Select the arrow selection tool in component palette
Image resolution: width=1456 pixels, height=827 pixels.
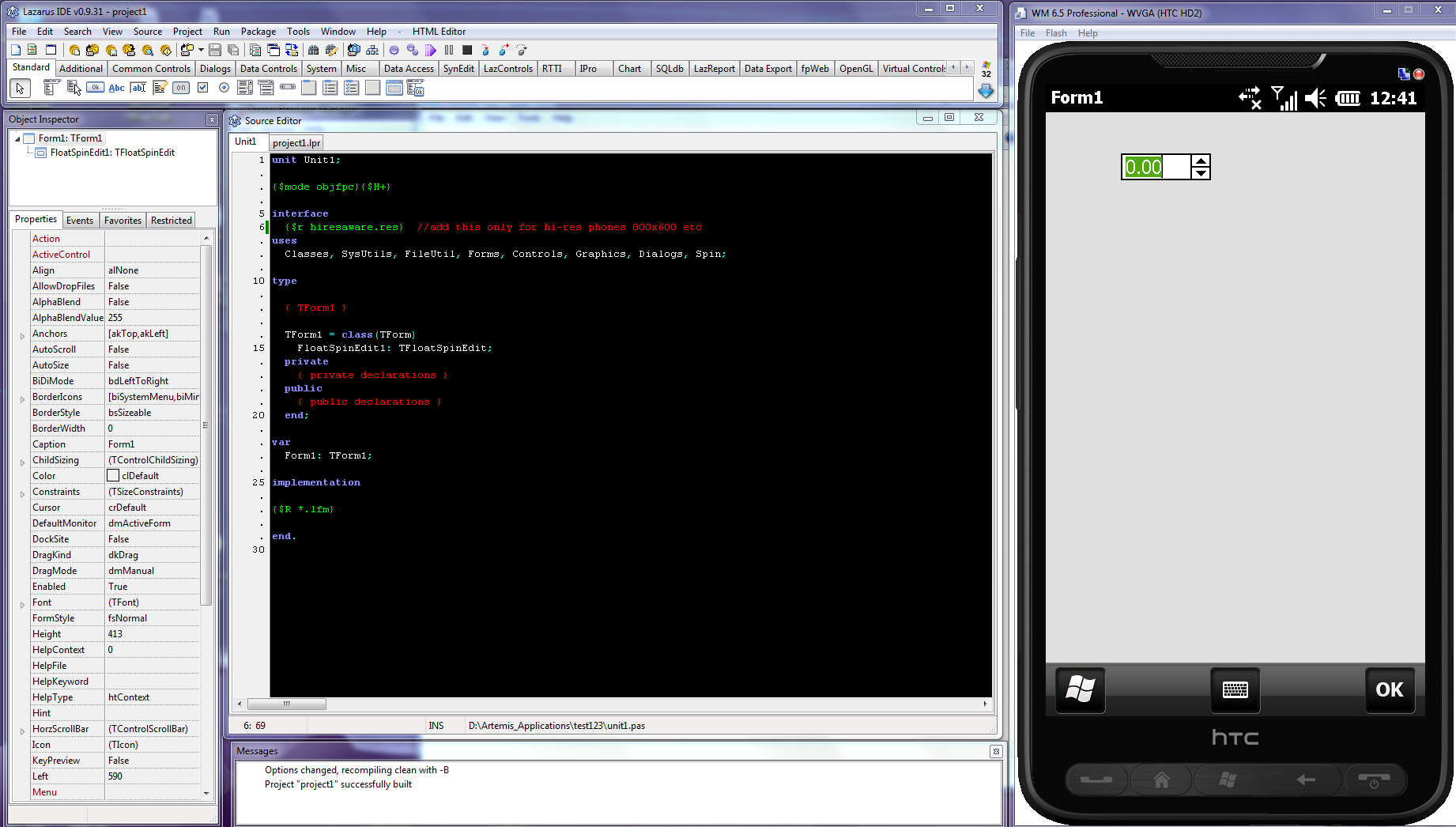tap(20, 89)
